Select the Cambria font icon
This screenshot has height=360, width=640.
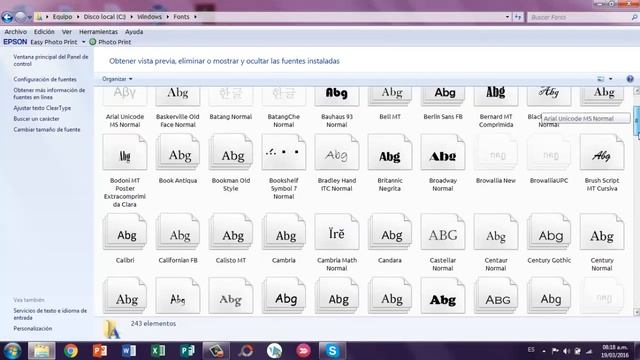284,232
